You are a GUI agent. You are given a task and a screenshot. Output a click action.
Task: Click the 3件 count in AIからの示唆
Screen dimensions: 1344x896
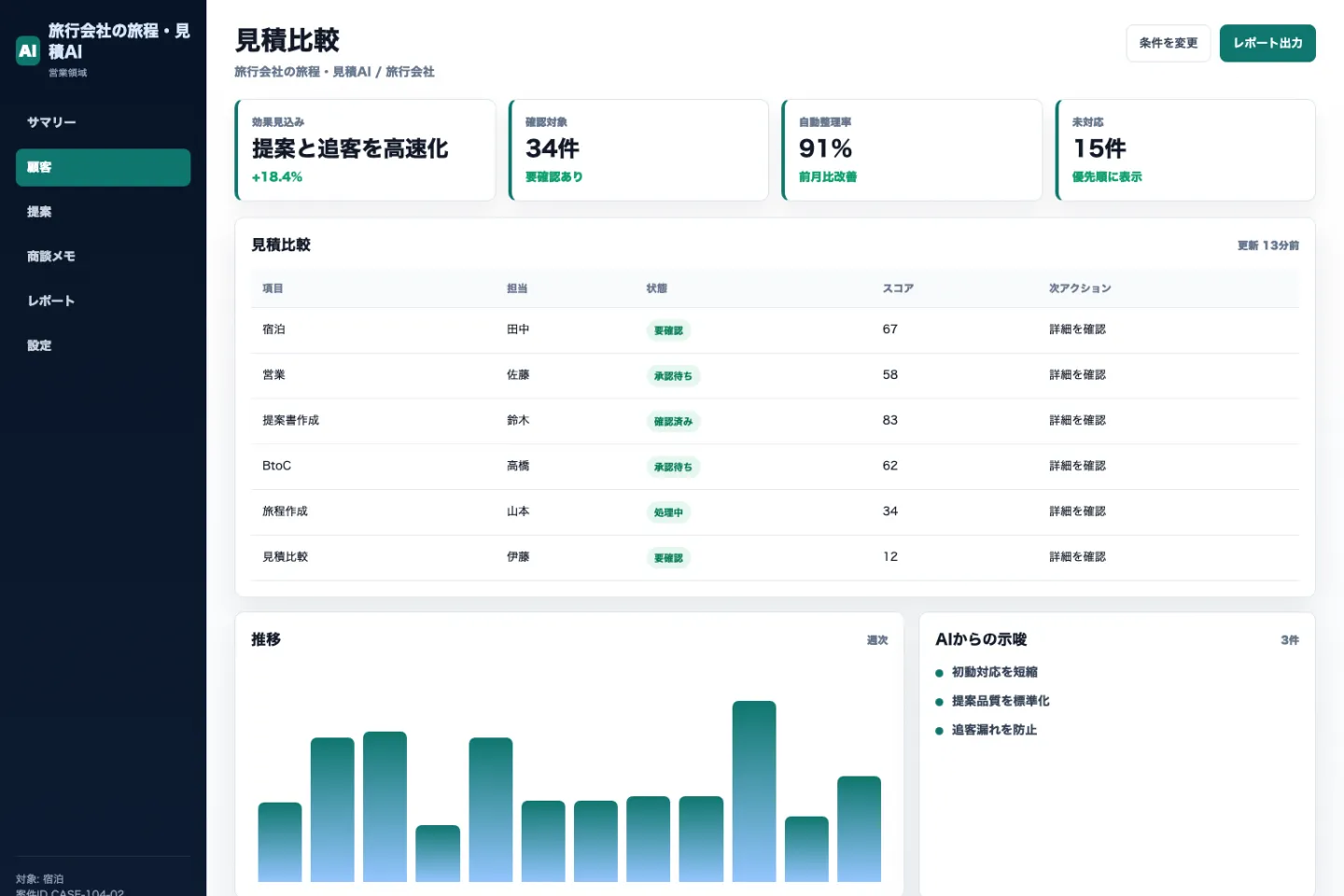click(1290, 640)
